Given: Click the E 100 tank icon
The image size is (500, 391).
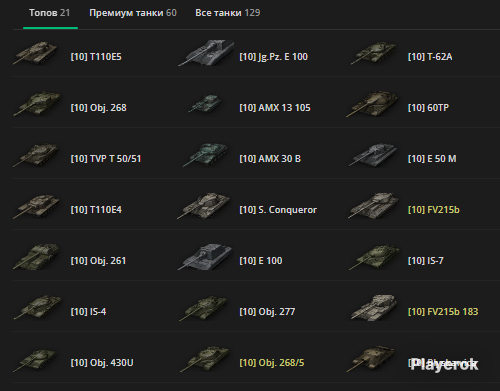Looking at the screenshot, I should (205, 257).
